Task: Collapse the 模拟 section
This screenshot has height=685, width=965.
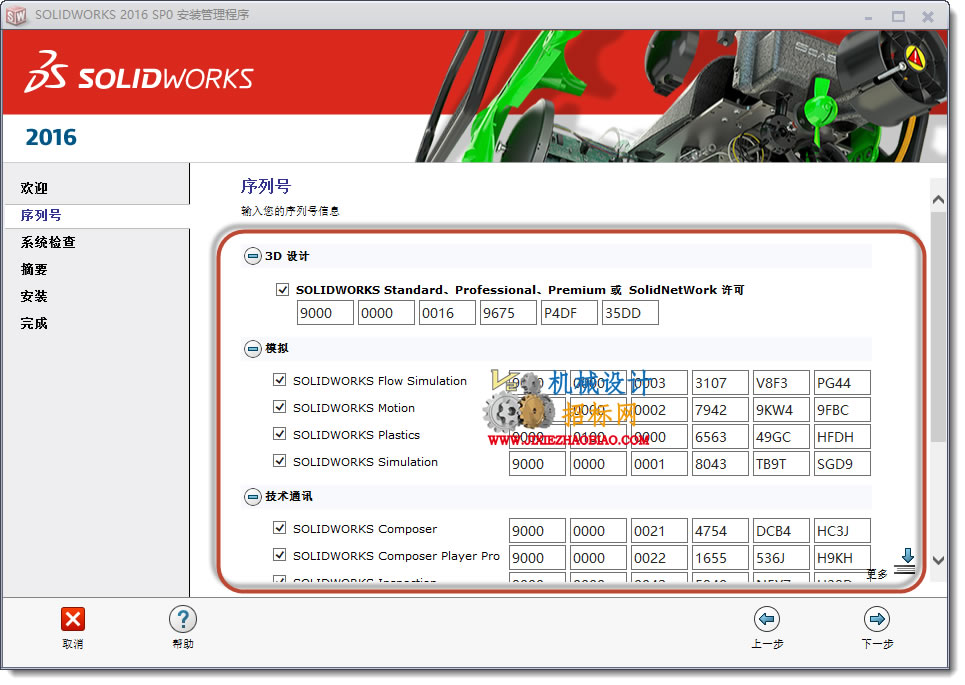Action: [252, 349]
